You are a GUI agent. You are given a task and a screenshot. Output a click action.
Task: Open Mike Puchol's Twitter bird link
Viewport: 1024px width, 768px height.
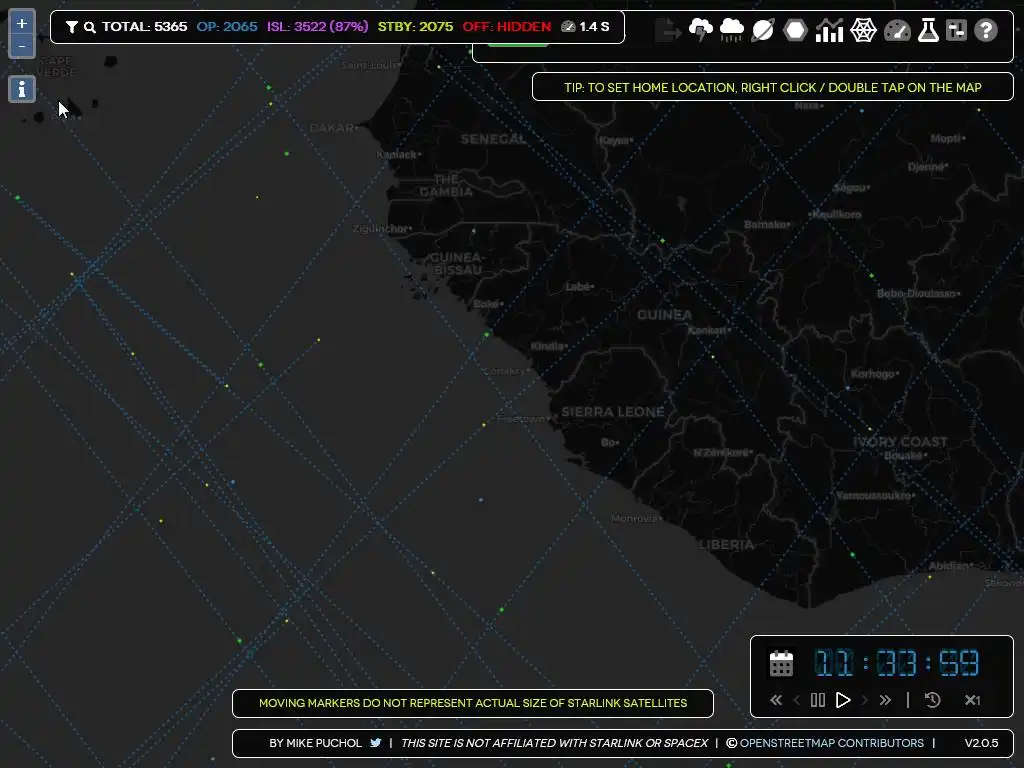click(376, 743)
